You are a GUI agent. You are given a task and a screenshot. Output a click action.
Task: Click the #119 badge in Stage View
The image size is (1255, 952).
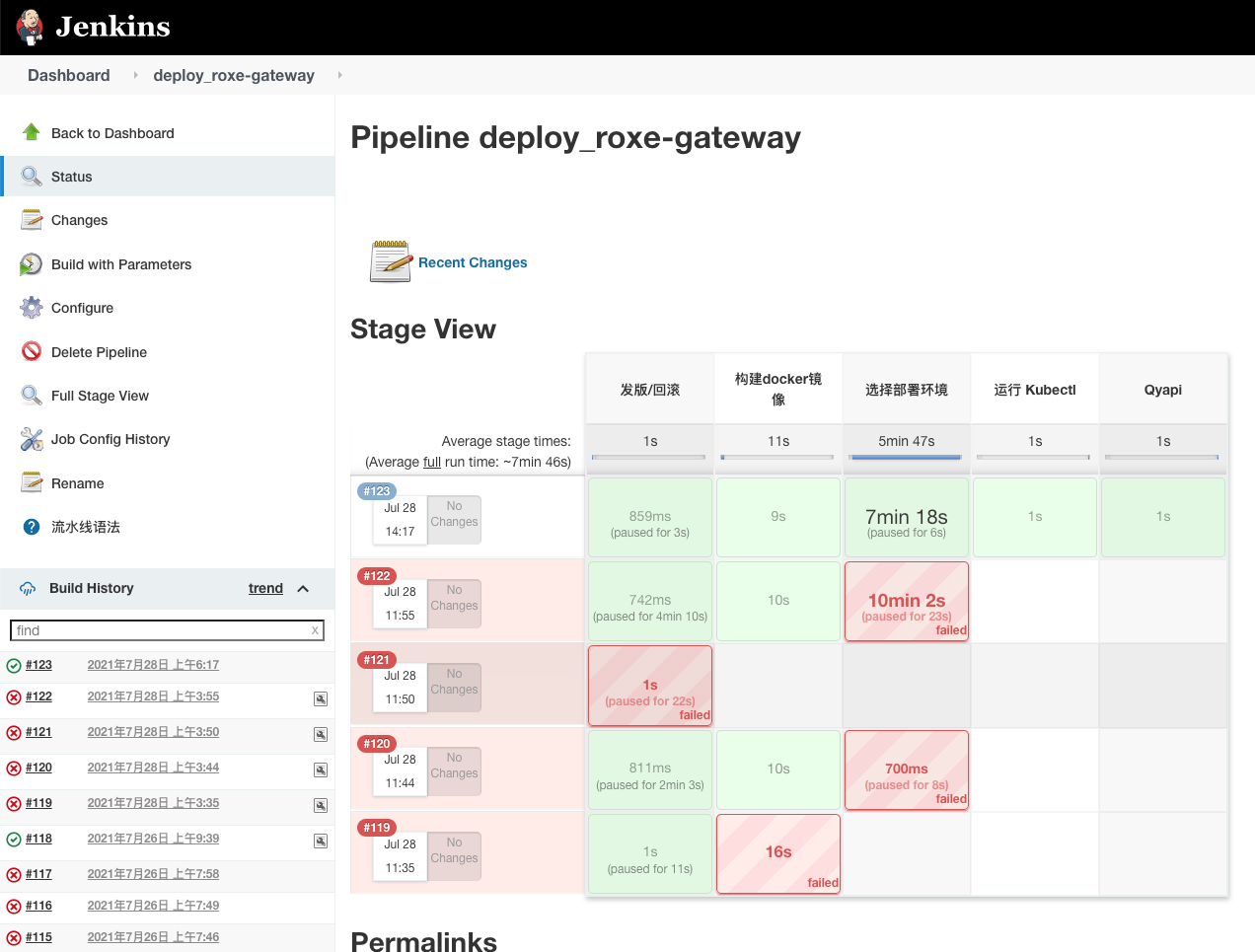click(x=377, y=828)
